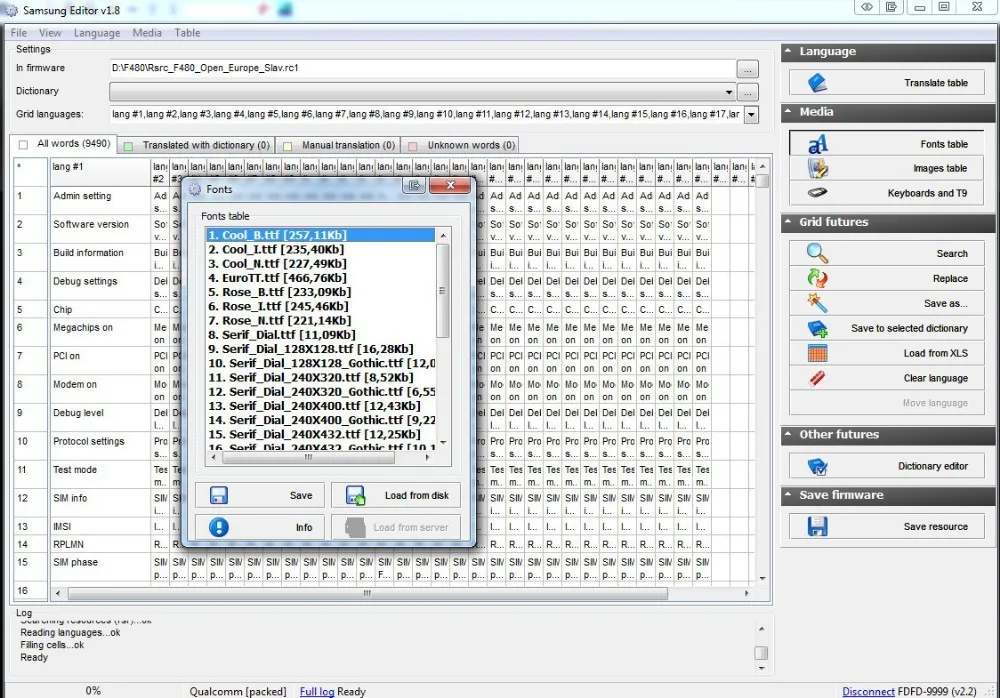
Task: Open the Table menu
Action: click(187, 33)
